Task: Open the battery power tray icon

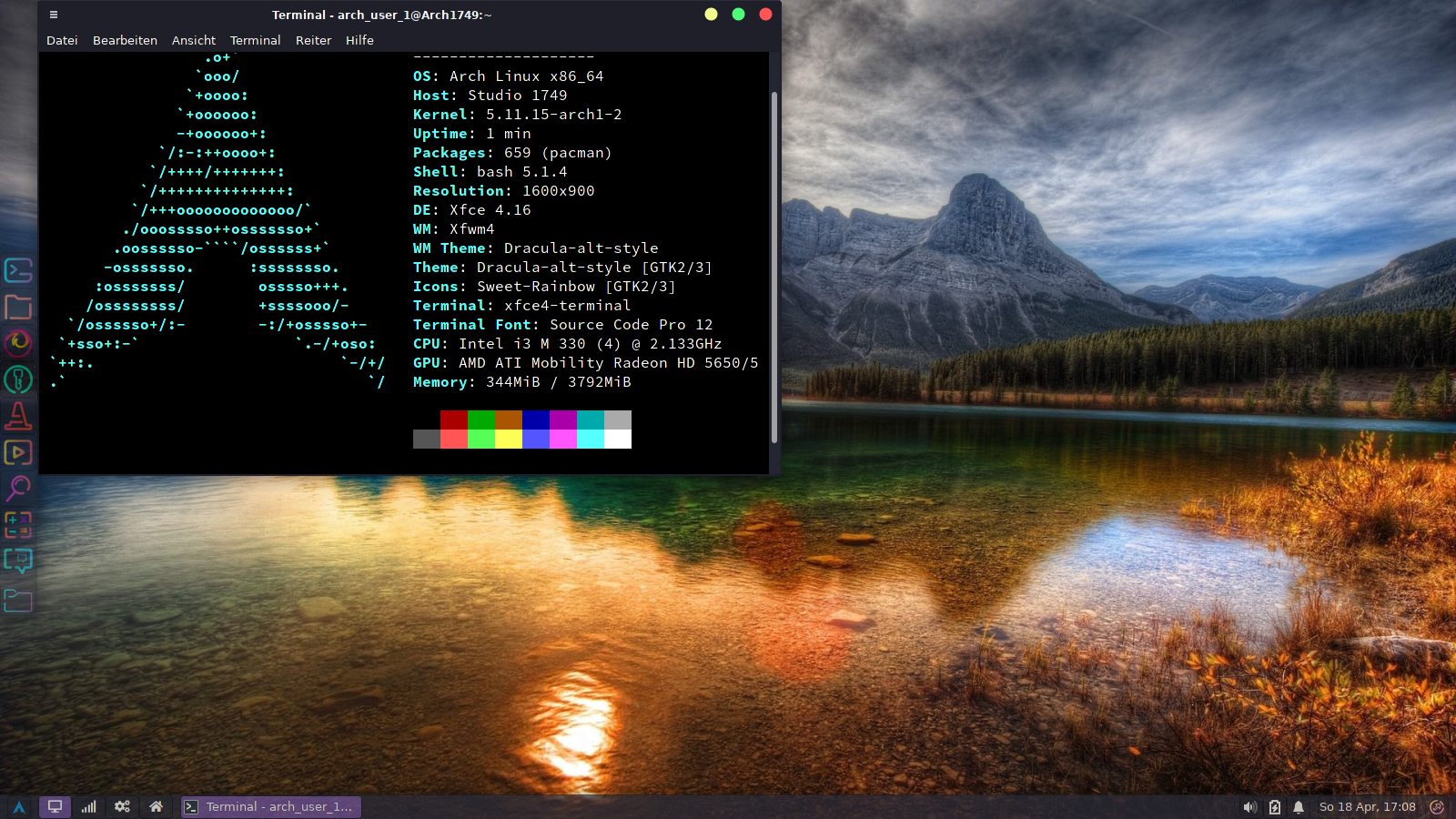Action: pyautogui.click(x=1275, y=807)
